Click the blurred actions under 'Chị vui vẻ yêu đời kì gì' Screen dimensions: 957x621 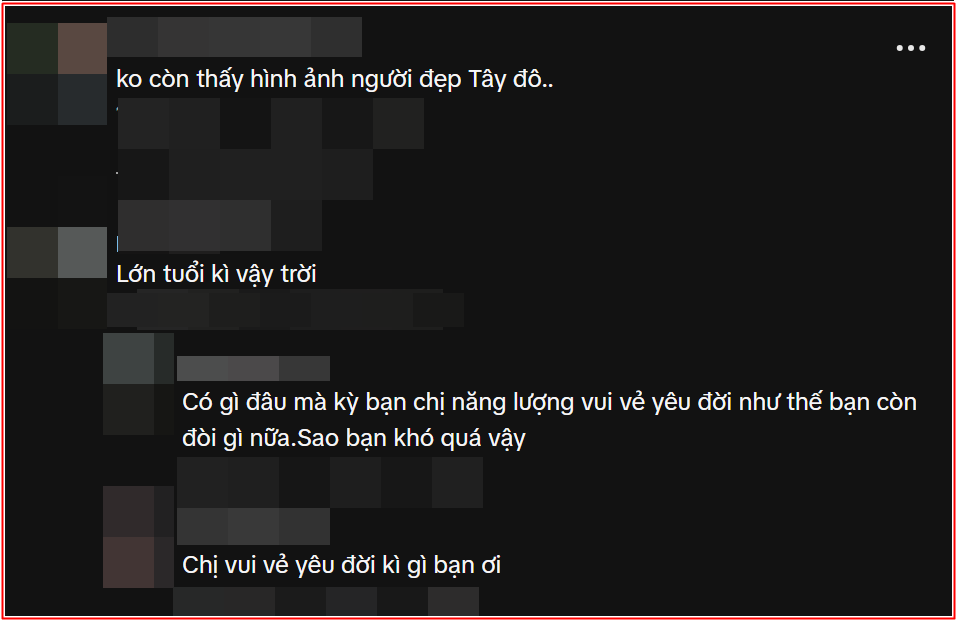tap(326, 601)
